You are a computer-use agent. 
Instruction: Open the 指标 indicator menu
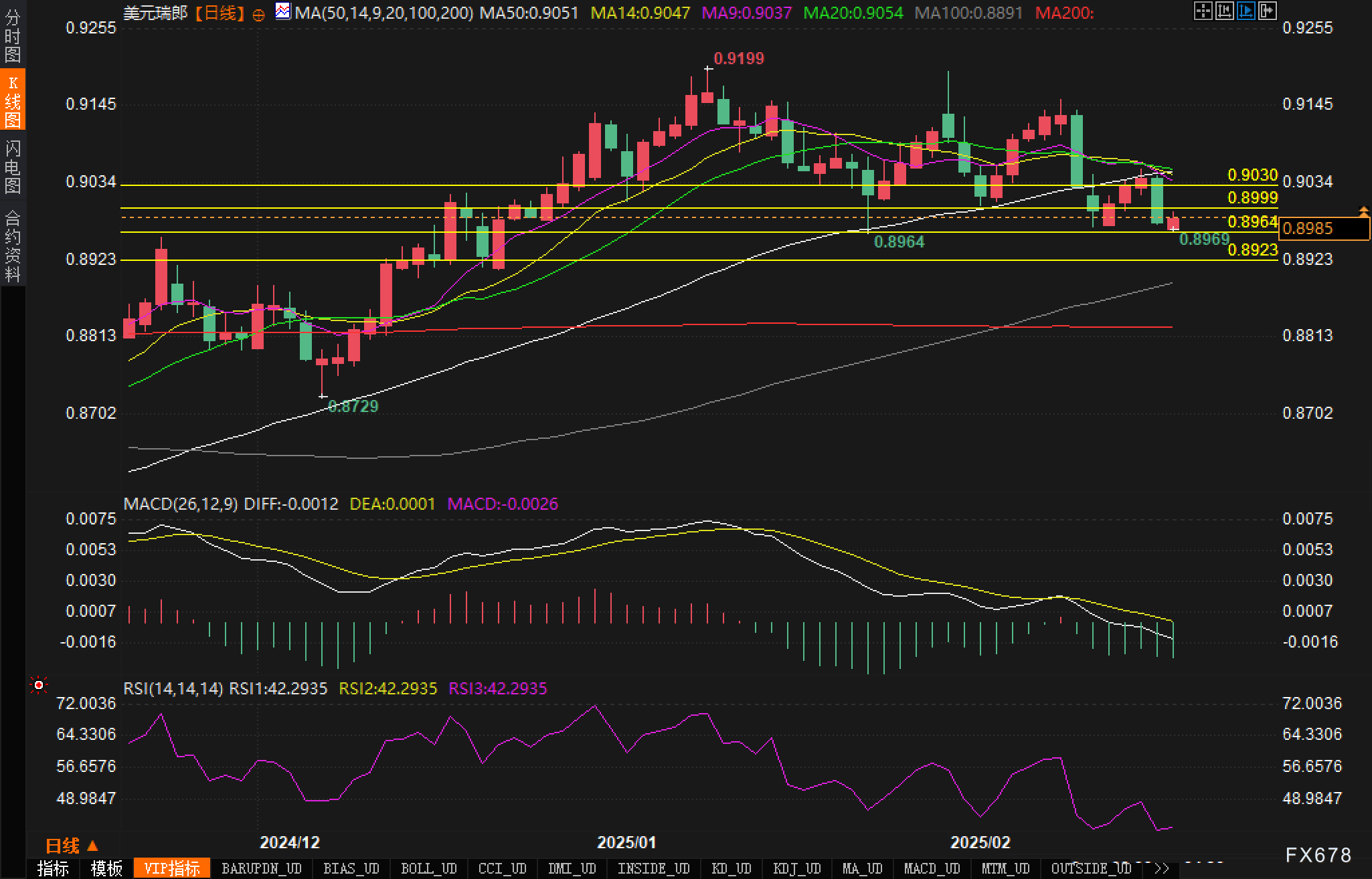click(x=53, y=868)
